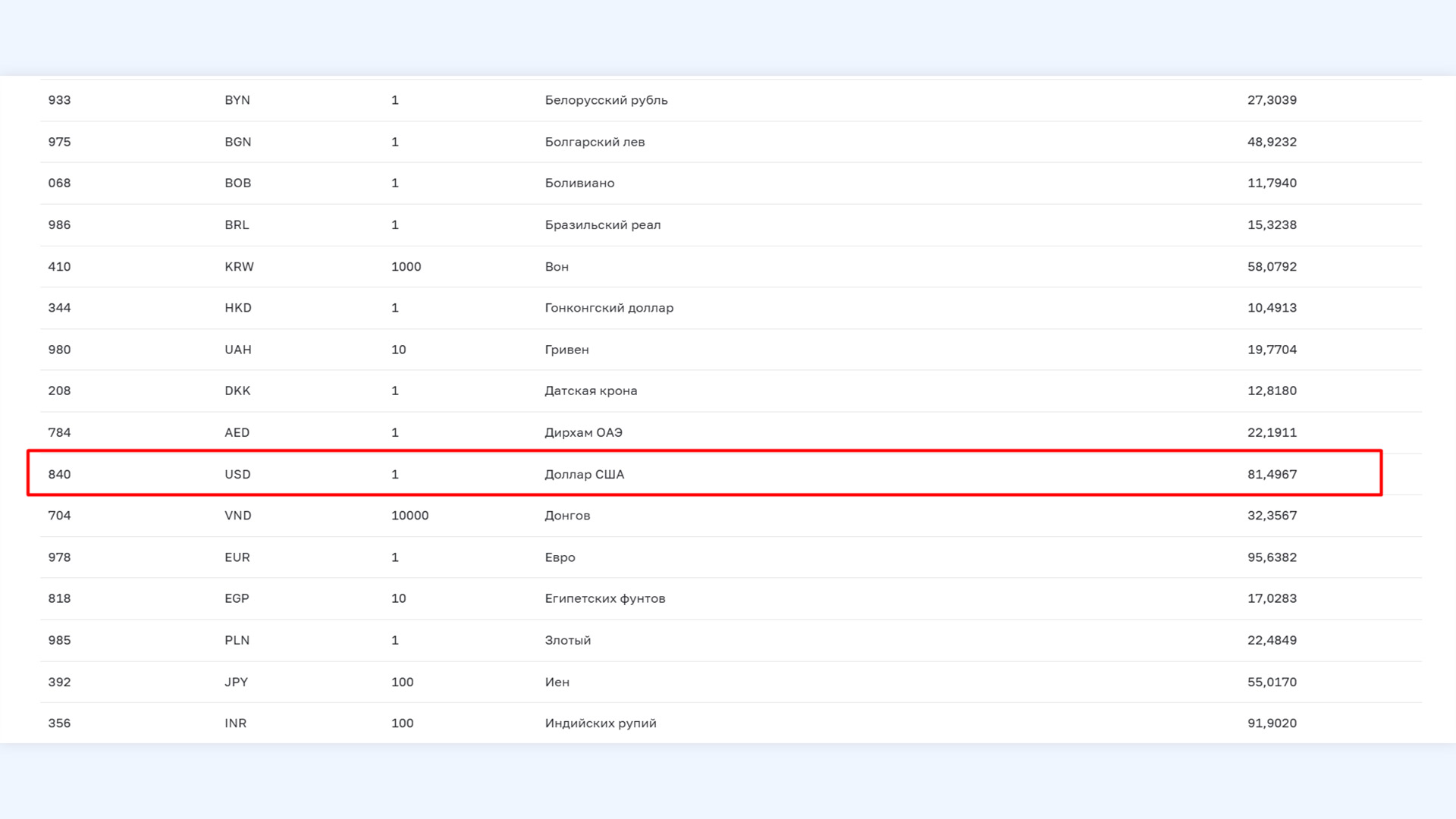Screen dimensions: 1456x819
Task: Click the Бразильский реал name
Action: 602,224
